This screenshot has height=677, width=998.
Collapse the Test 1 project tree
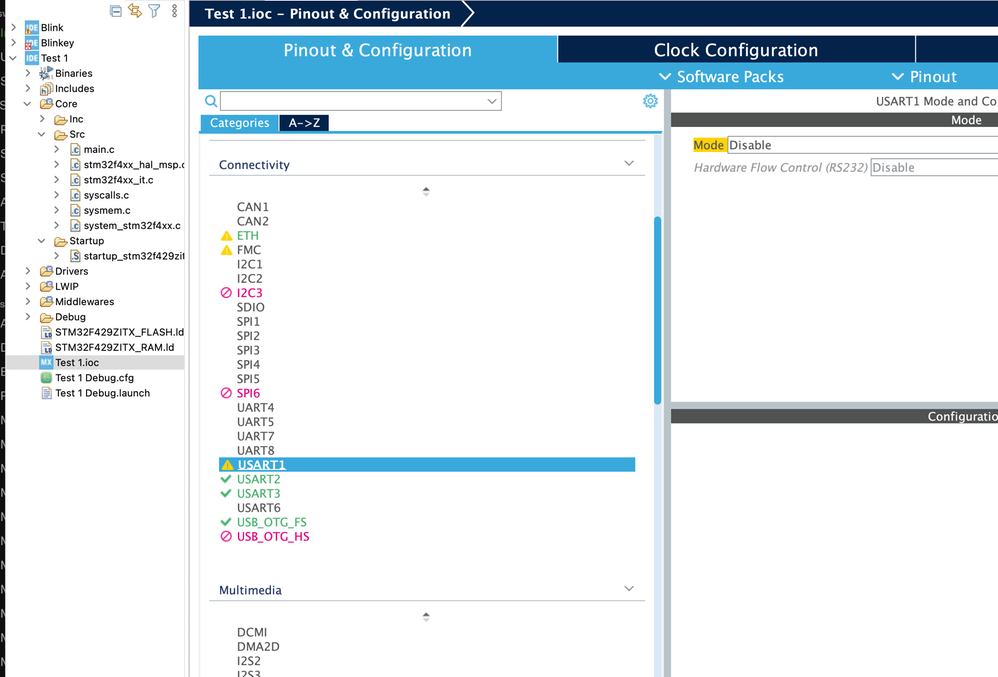pyautogui.click(x=13, y=58)
